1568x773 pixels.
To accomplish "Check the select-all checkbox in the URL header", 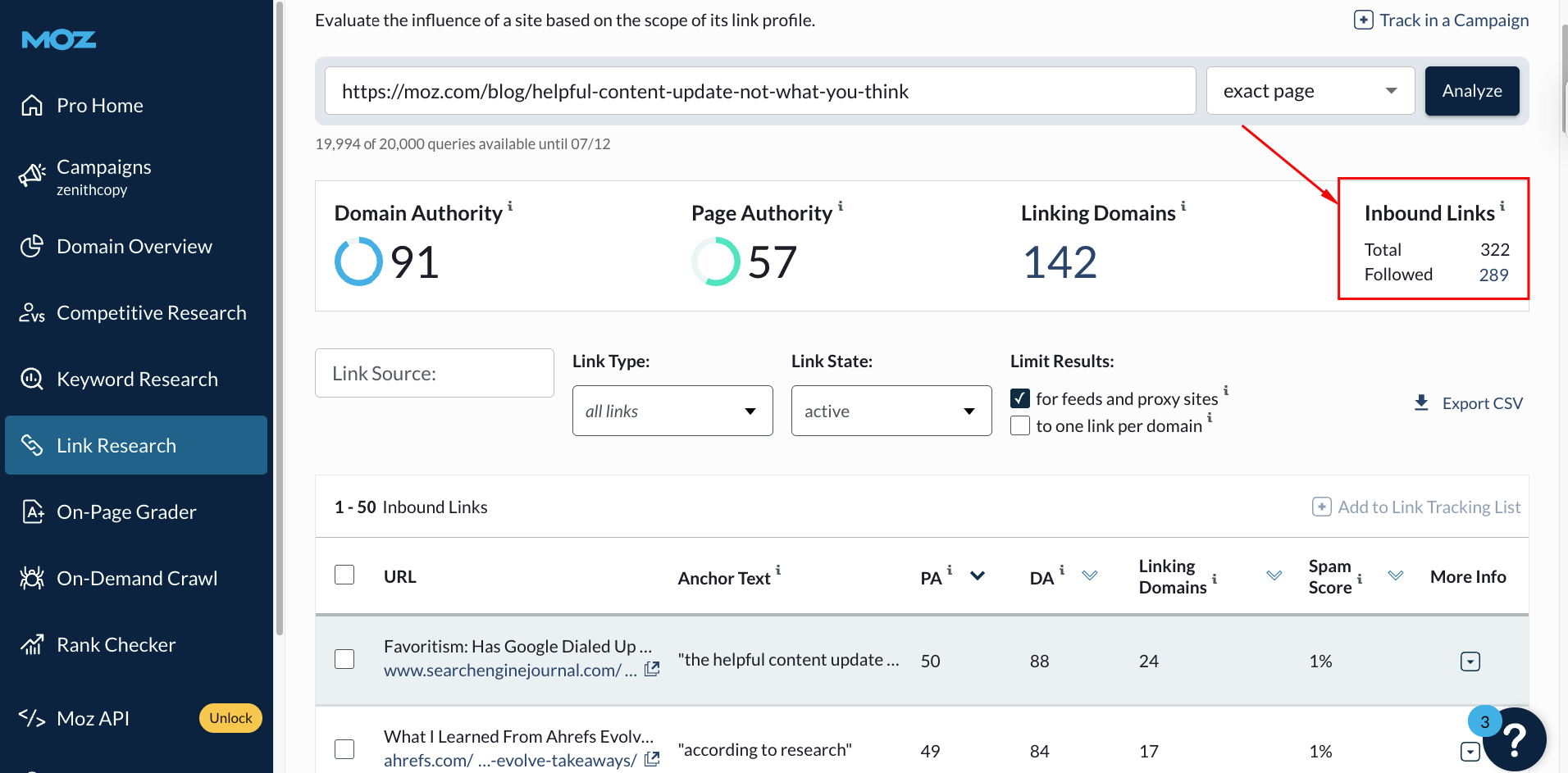I will click(344, 575).
